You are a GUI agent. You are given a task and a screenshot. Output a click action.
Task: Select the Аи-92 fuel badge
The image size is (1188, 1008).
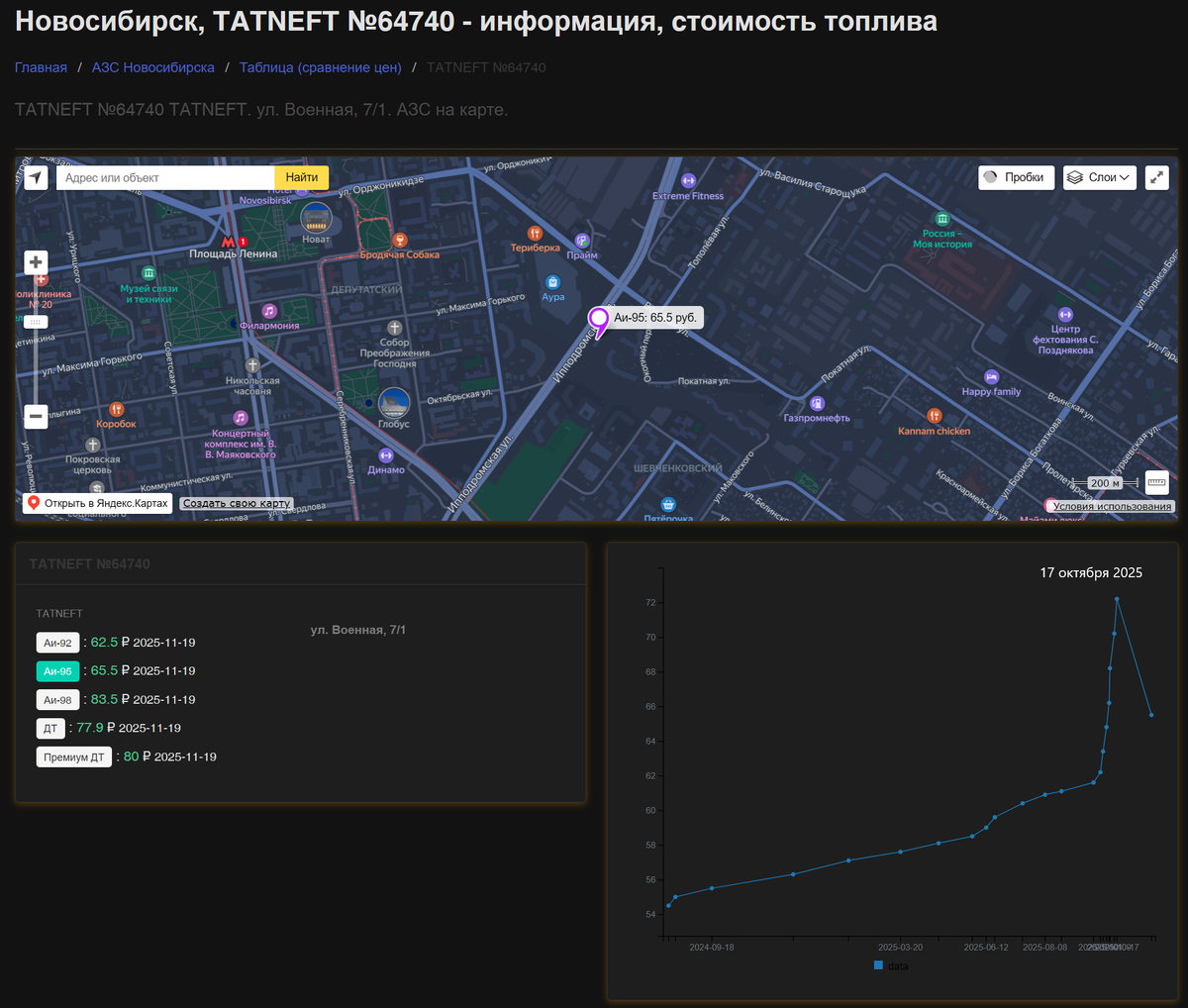coord(57,643)
